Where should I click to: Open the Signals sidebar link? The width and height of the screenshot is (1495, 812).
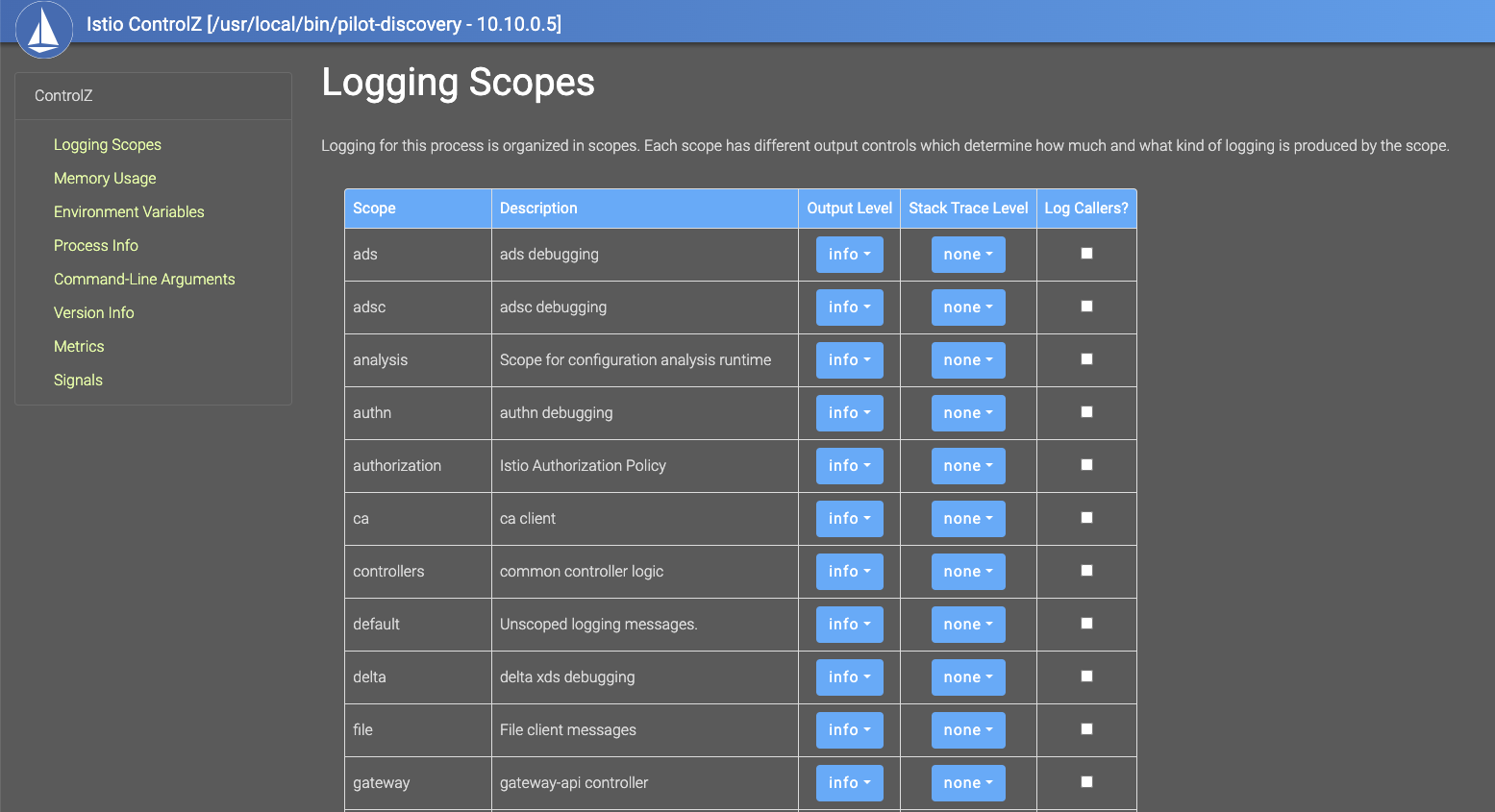click(x=78, y=380)
